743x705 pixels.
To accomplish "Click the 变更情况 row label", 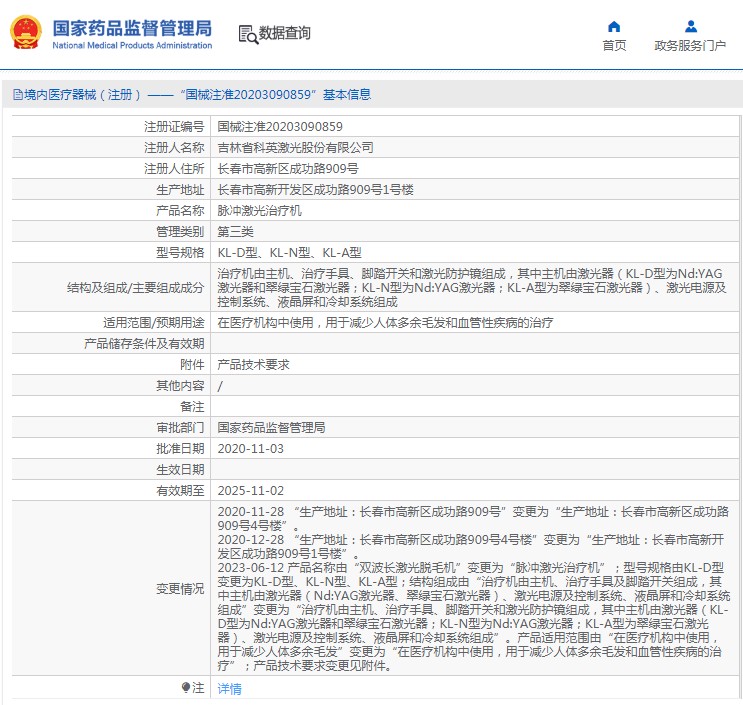I will pyautogui.click(x=180, y=588).
